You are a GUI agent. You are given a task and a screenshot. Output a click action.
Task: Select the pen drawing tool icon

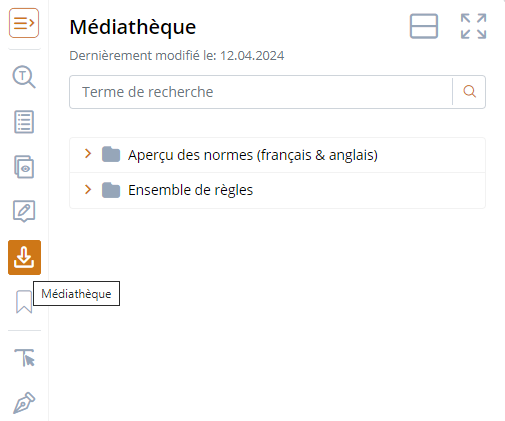tap(24, 403)
